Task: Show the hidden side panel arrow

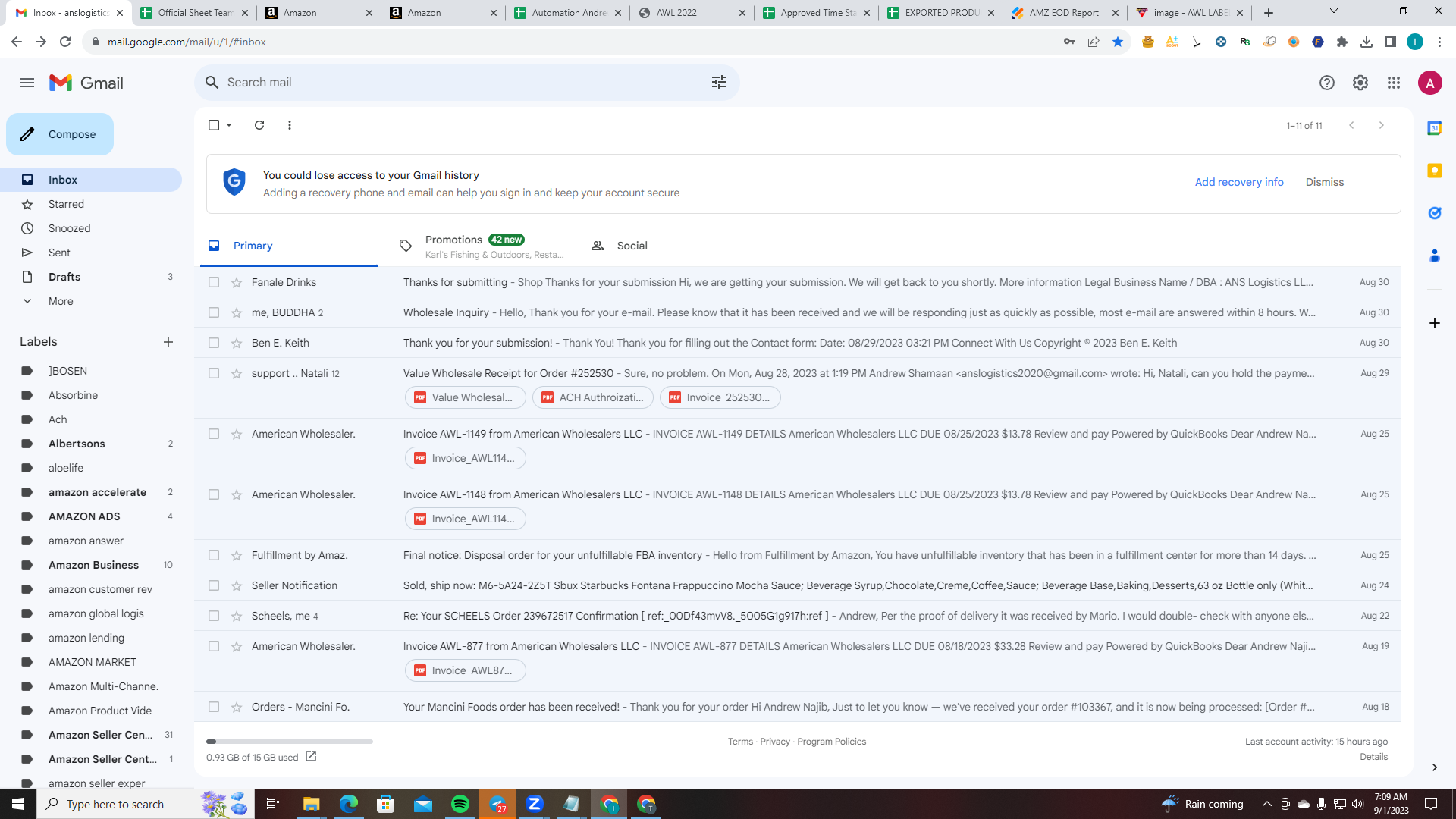Action: click(1435, 767)
